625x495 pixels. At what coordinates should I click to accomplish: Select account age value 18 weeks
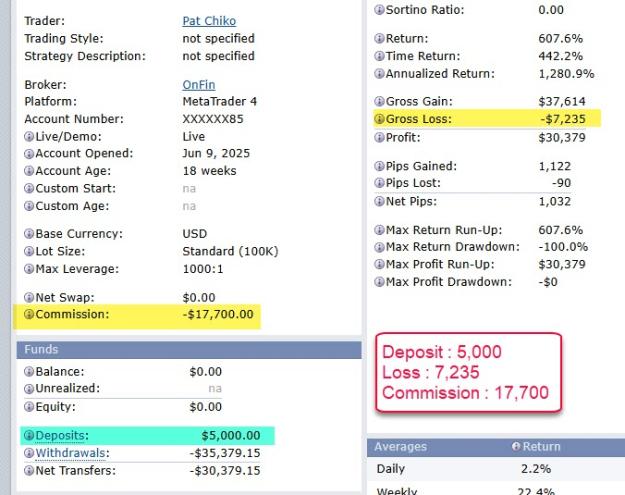209,171
